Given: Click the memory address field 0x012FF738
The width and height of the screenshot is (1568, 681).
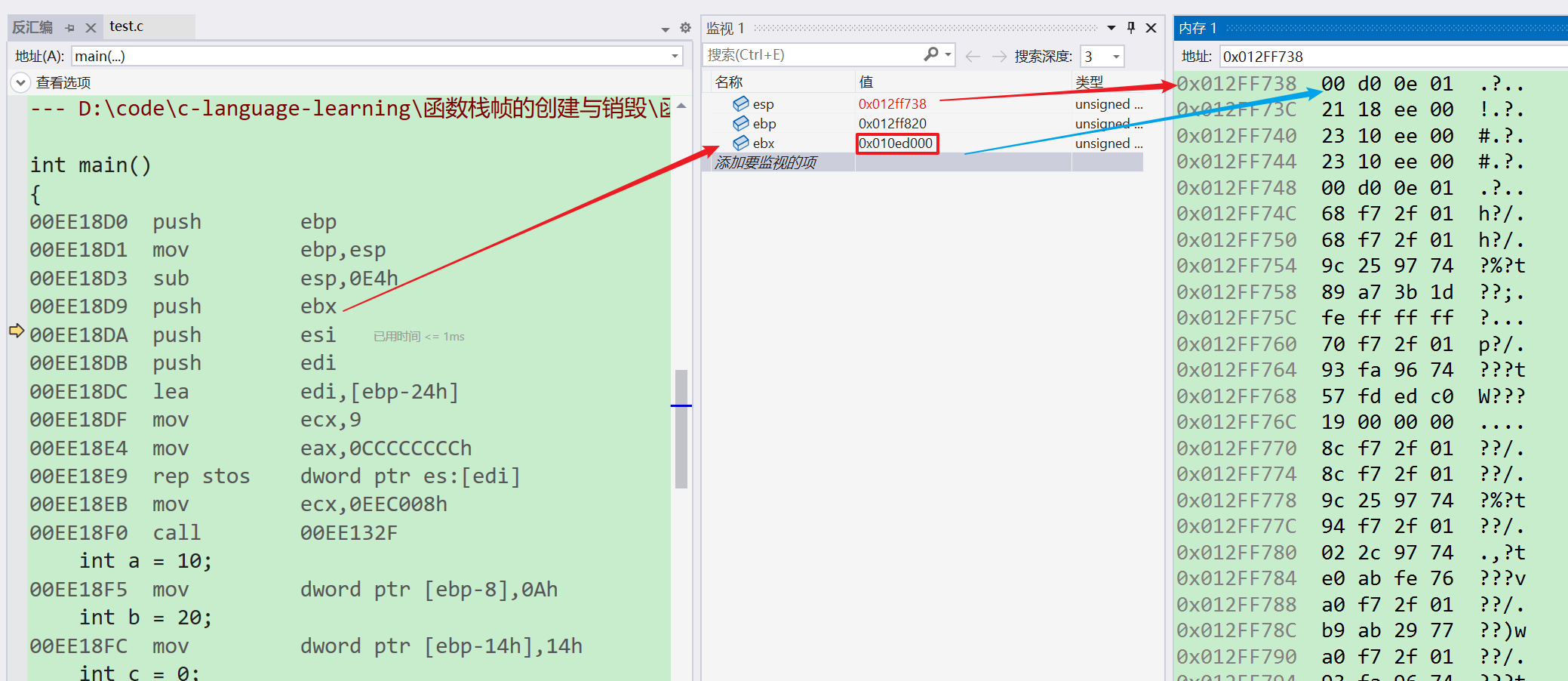Looking at the screenshot, I should point(1394,57).
